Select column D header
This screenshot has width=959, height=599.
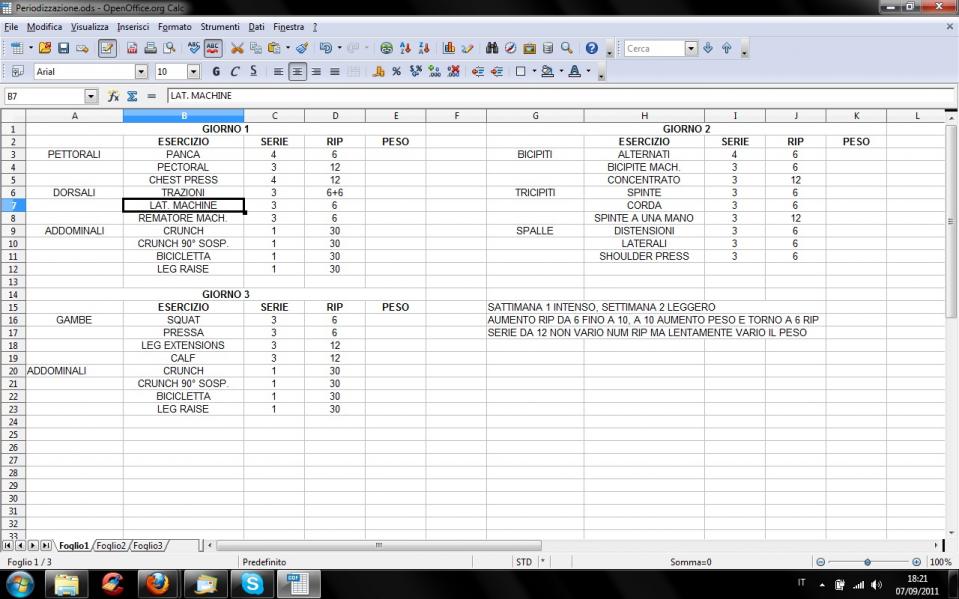pyautogui.click(x=335, y=116)
